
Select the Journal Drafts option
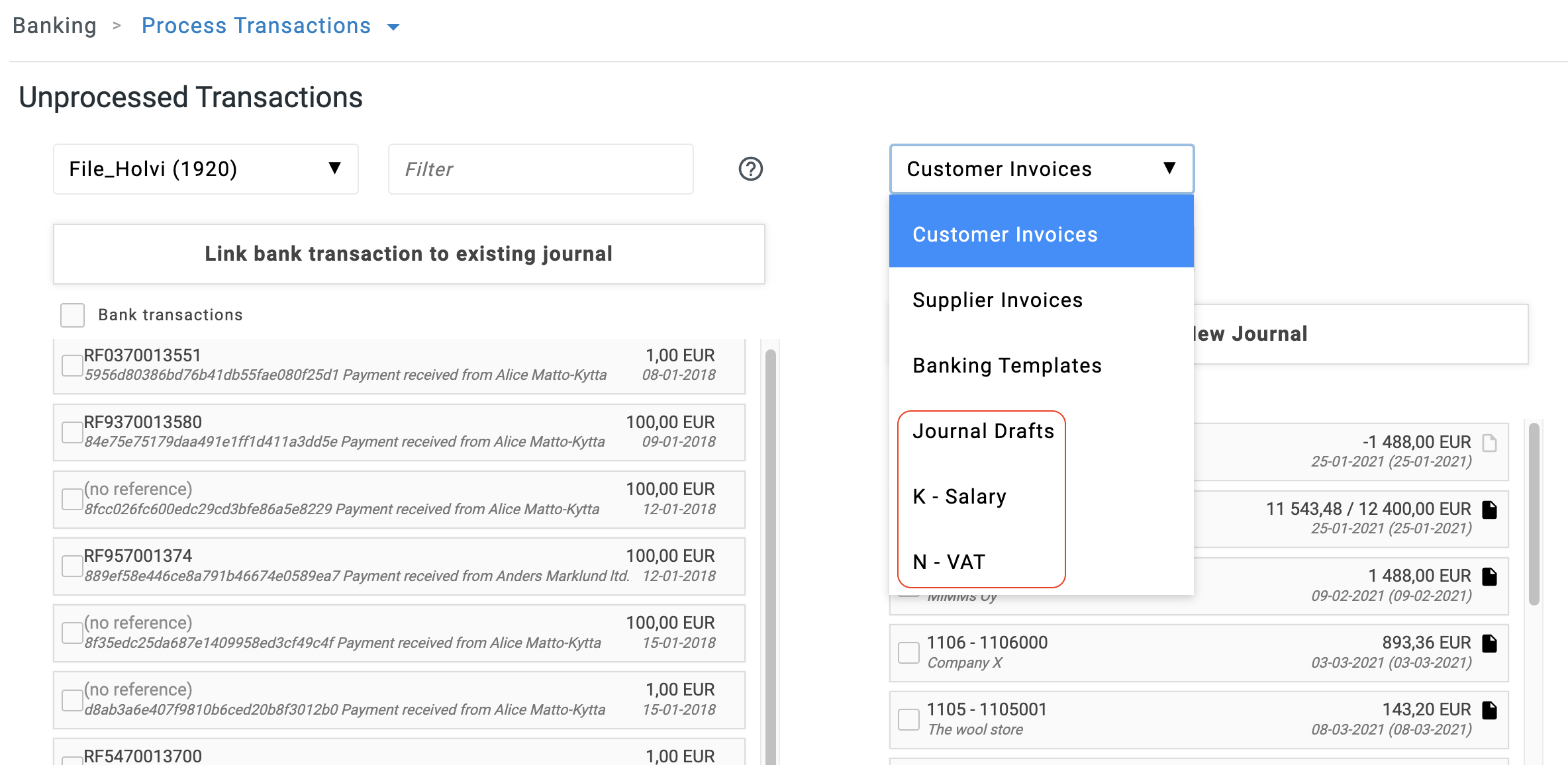[x=983, y=431]
